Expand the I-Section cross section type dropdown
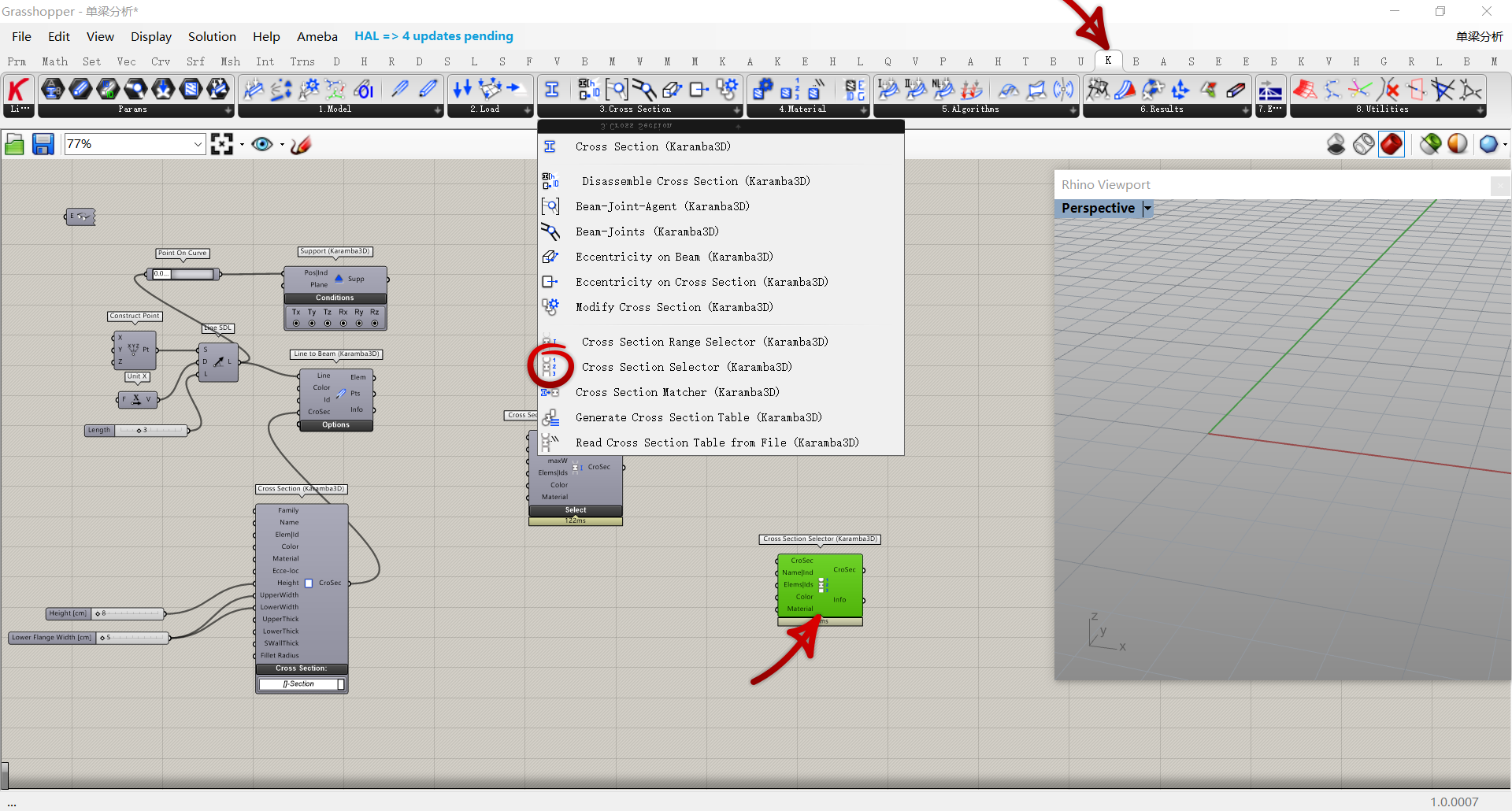This screenshot has height=811, width=1512. pos(341,684)
